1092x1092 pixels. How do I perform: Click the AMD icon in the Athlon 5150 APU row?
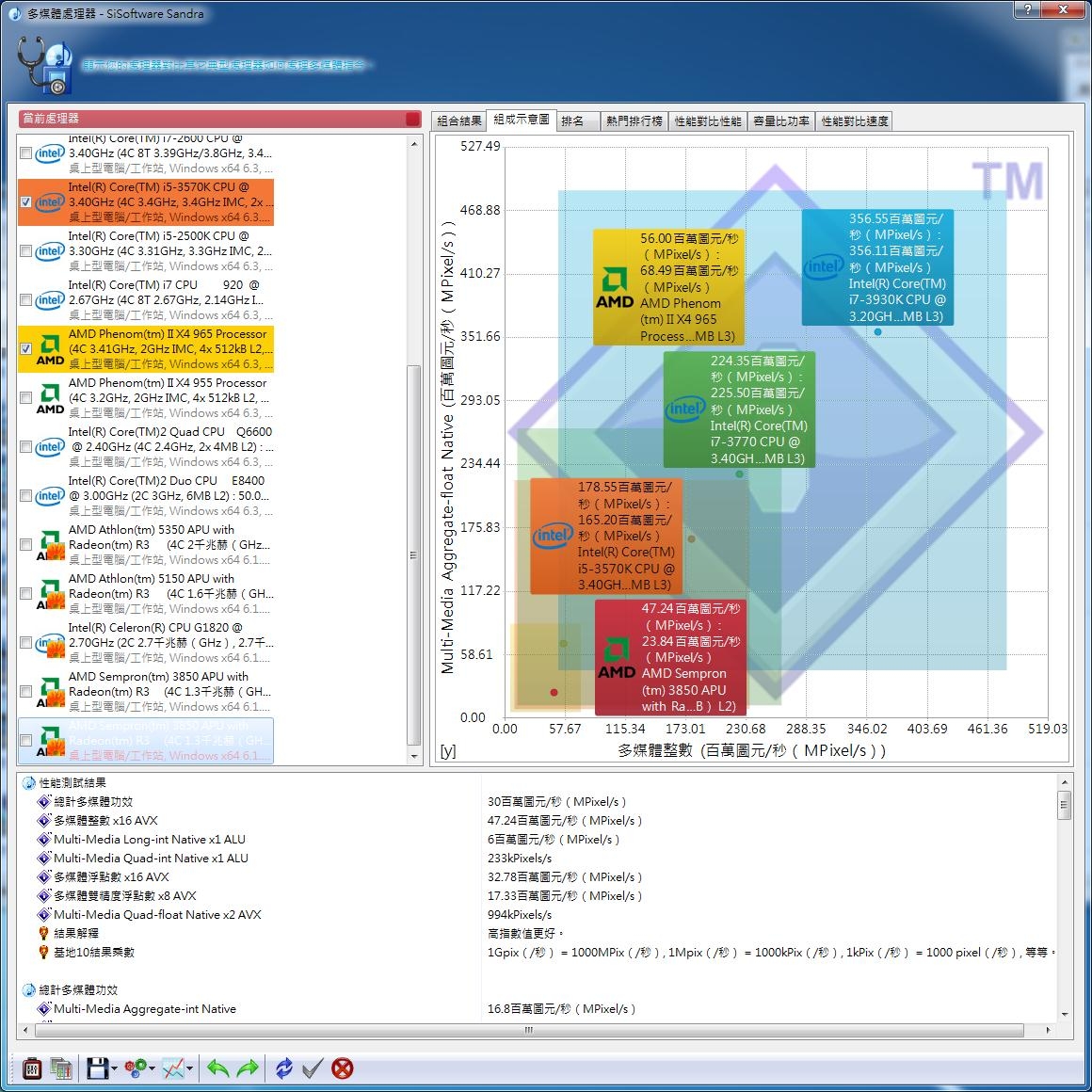tap(50, 594)
